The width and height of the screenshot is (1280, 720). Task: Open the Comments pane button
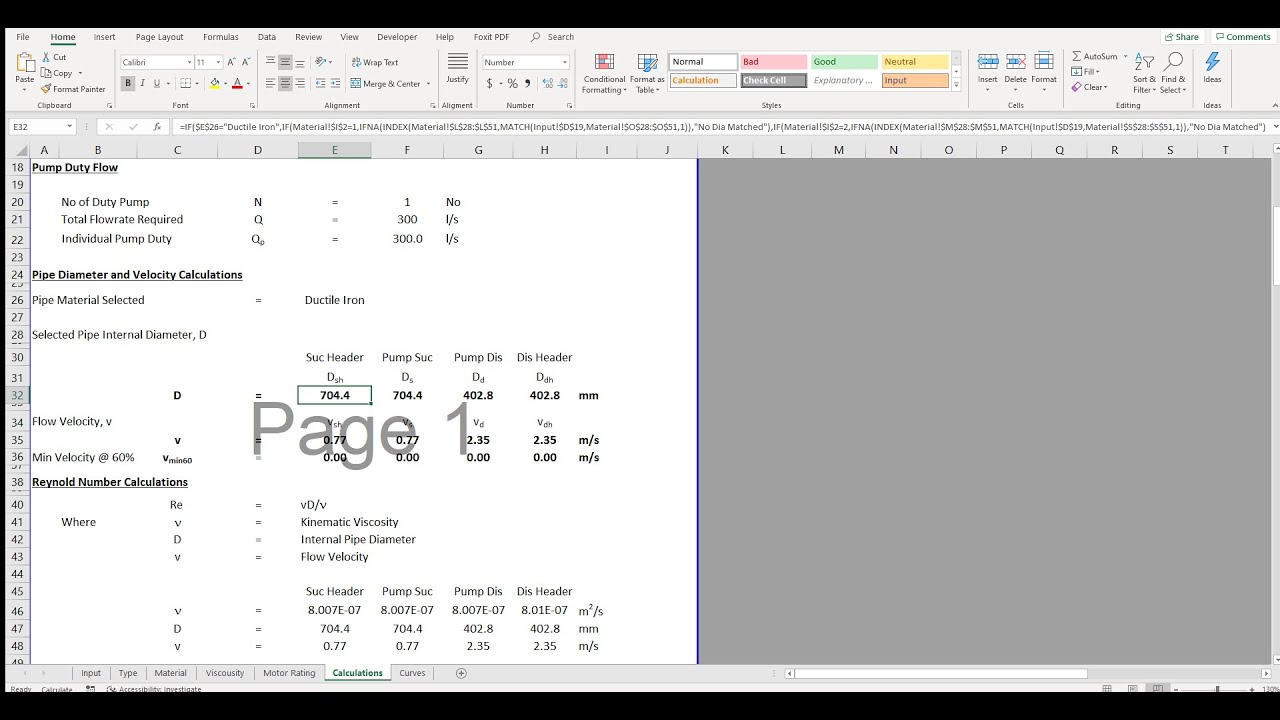point(1242,37)
